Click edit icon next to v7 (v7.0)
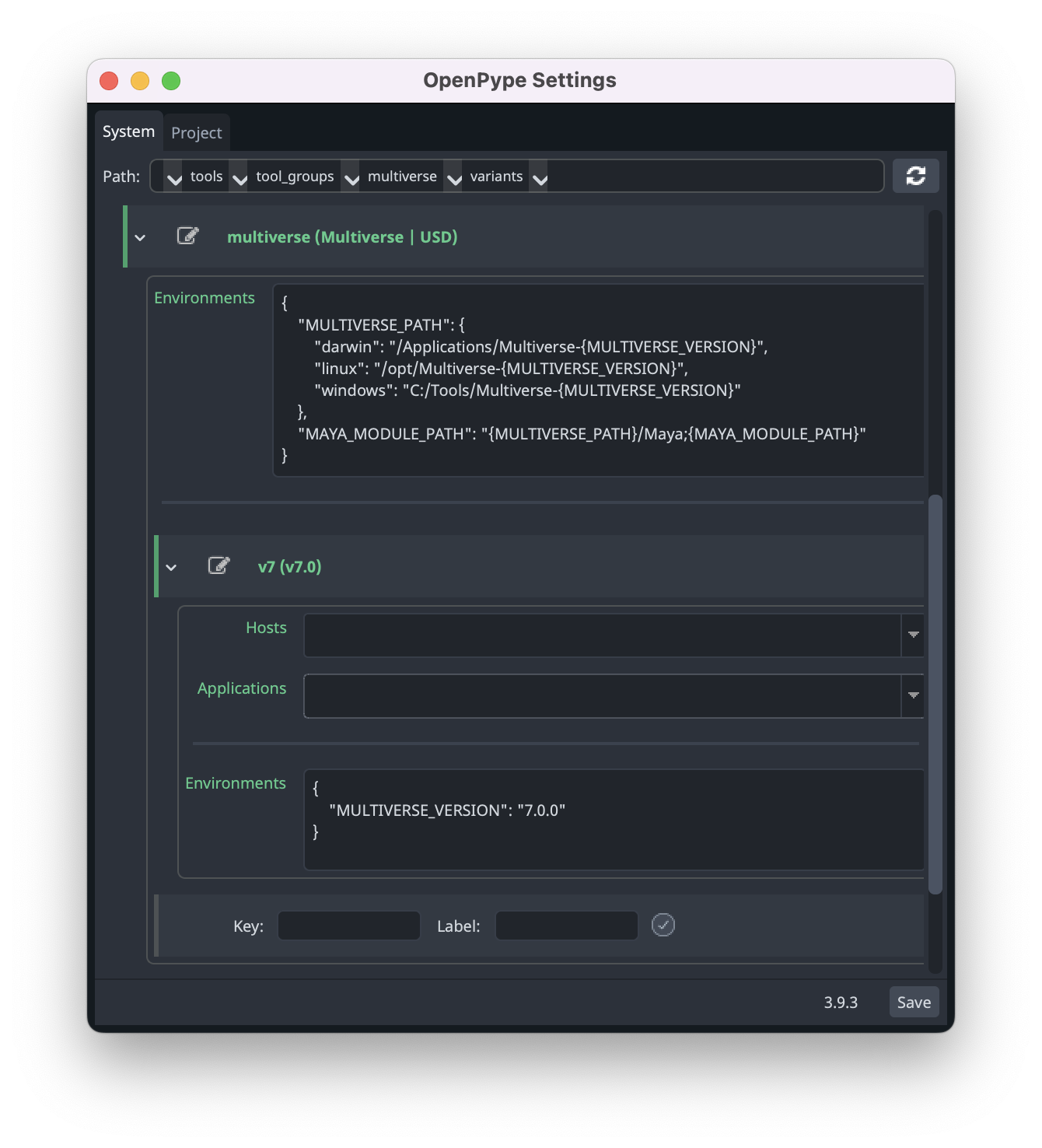 [219, 565]
